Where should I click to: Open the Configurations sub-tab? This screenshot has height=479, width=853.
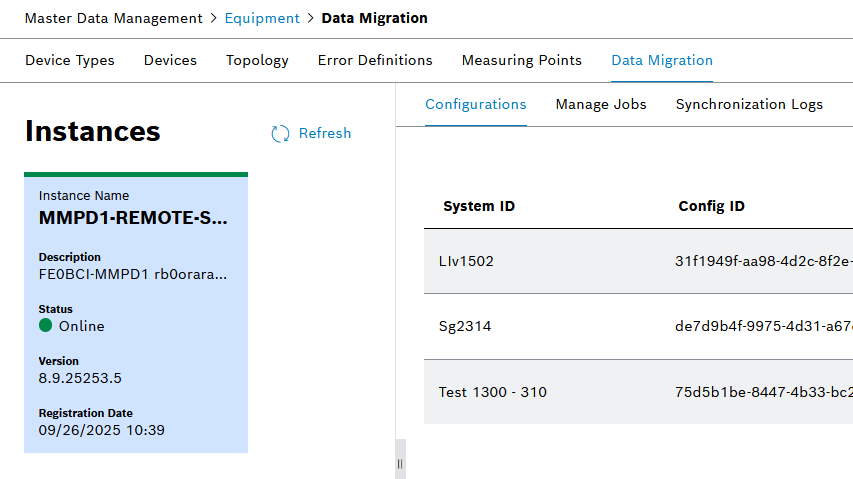click(475, 104)
